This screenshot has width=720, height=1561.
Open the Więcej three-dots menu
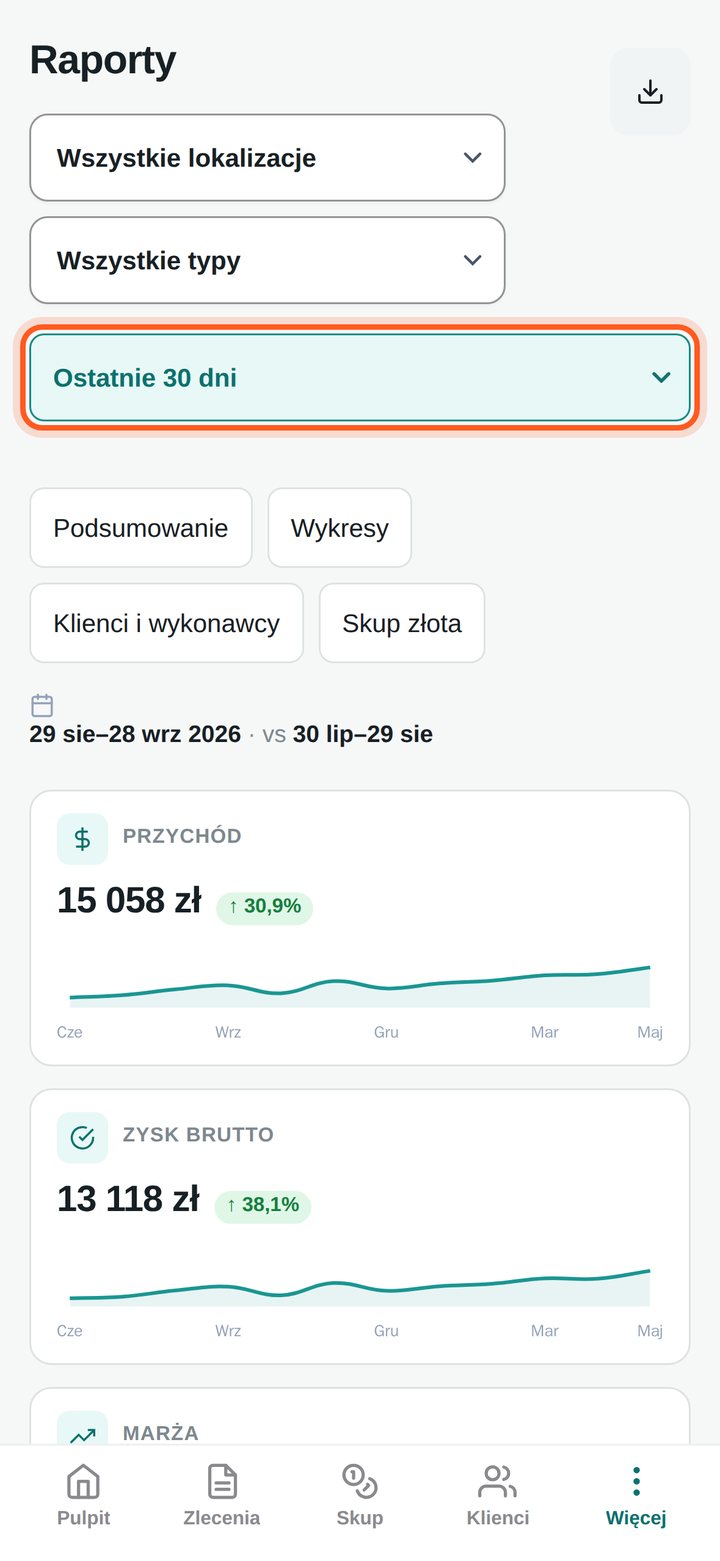point(636,1496)
